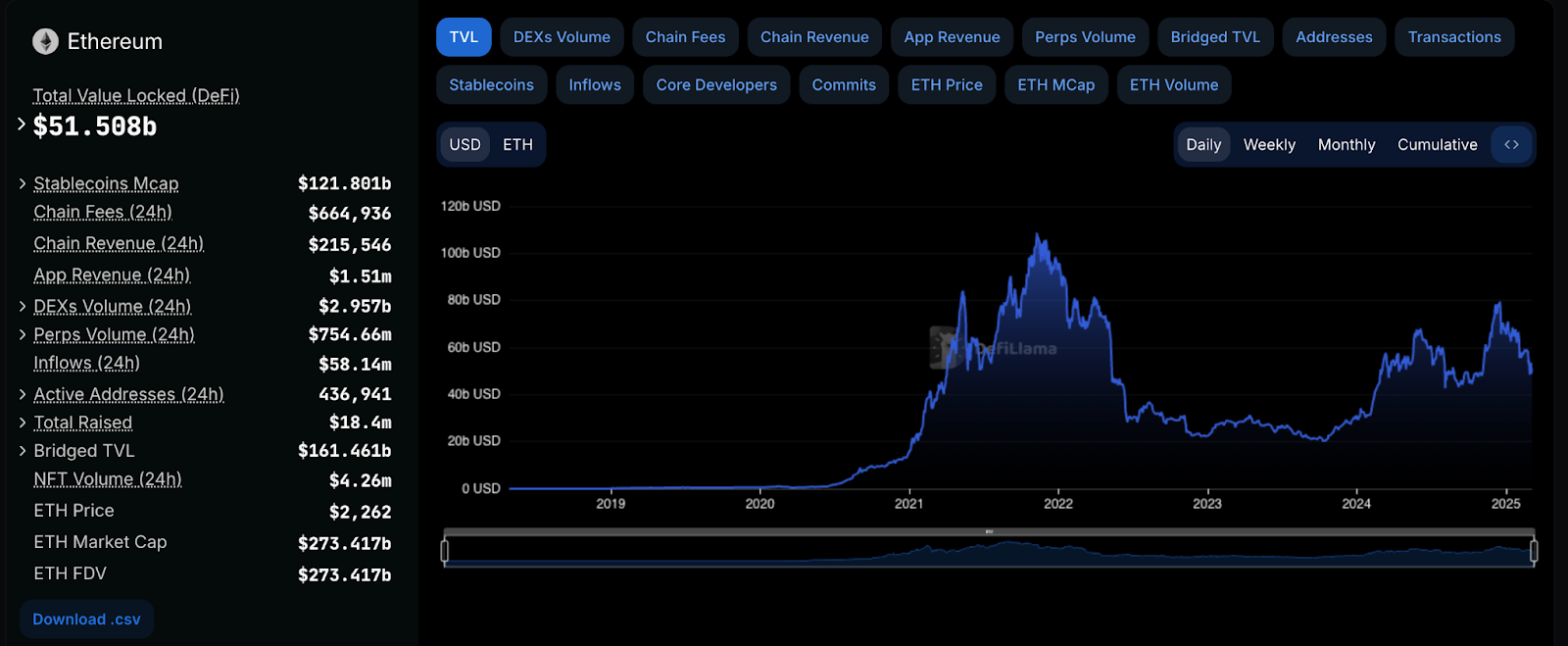Viewport: 1568px width, 646px height.
Task: Expand the Total Value Locked chevron
Action: (x=22, y=124)
